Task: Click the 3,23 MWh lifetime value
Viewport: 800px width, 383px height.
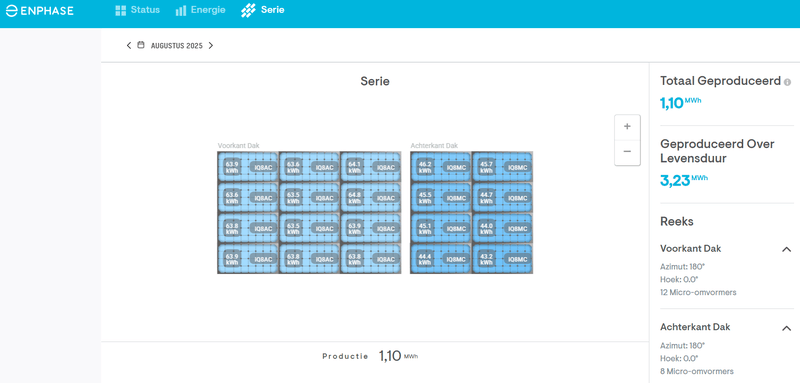Action: (x=684, y=180)
